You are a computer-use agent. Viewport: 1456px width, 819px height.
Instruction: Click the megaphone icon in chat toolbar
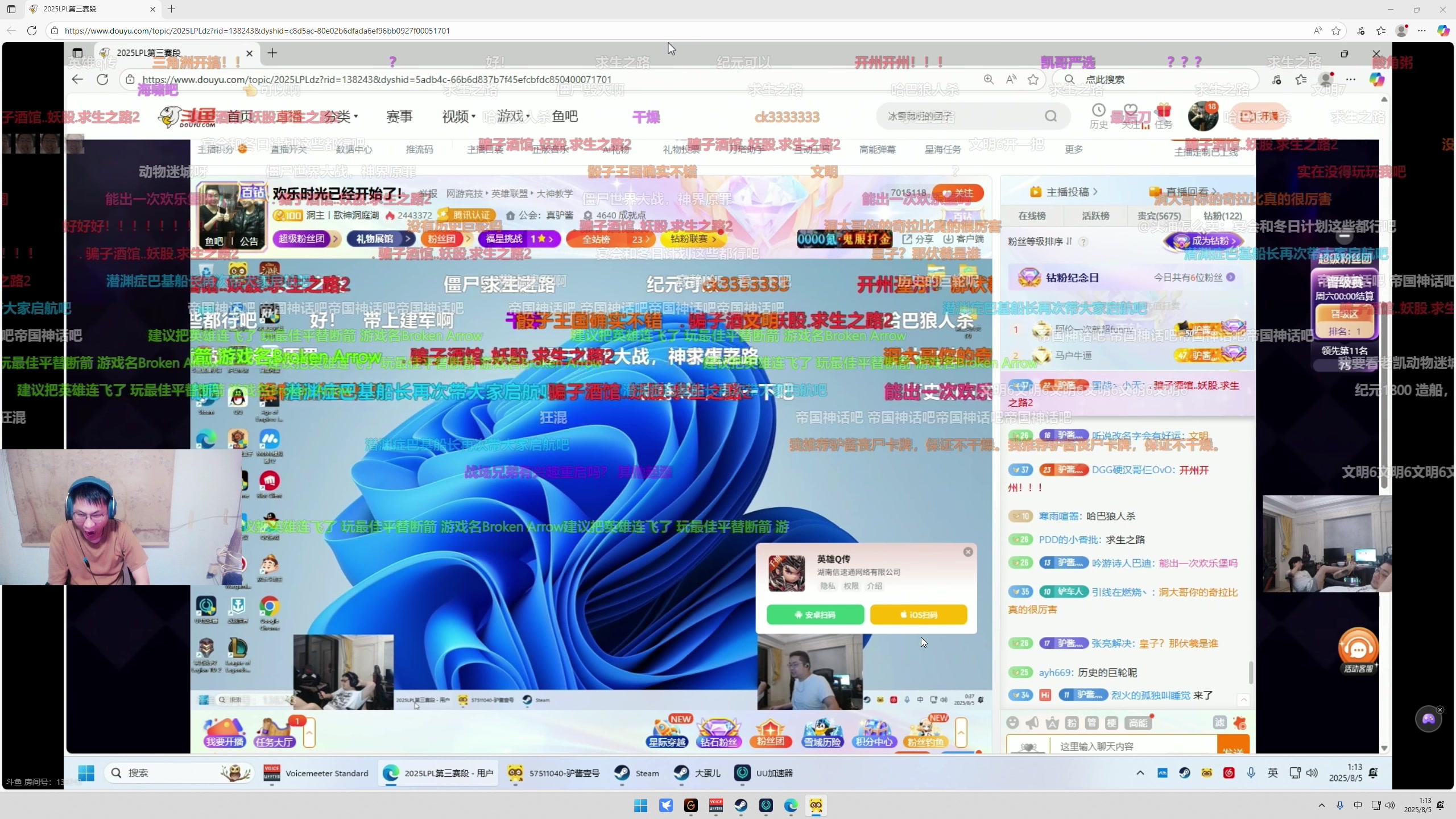(1032, 722)
